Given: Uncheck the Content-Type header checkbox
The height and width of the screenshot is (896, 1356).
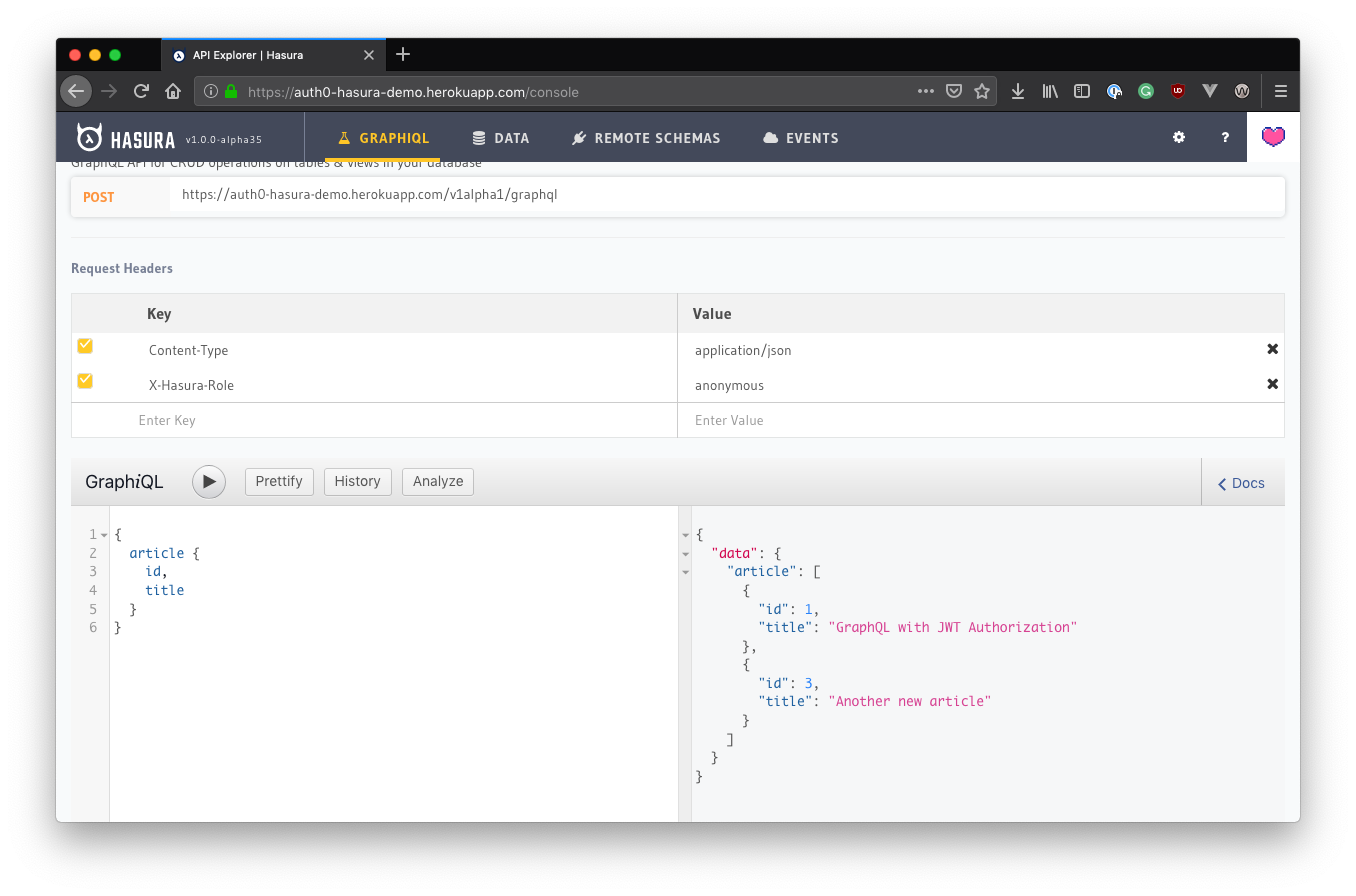Looking at the screenshot, I should [x=85, y=346].
